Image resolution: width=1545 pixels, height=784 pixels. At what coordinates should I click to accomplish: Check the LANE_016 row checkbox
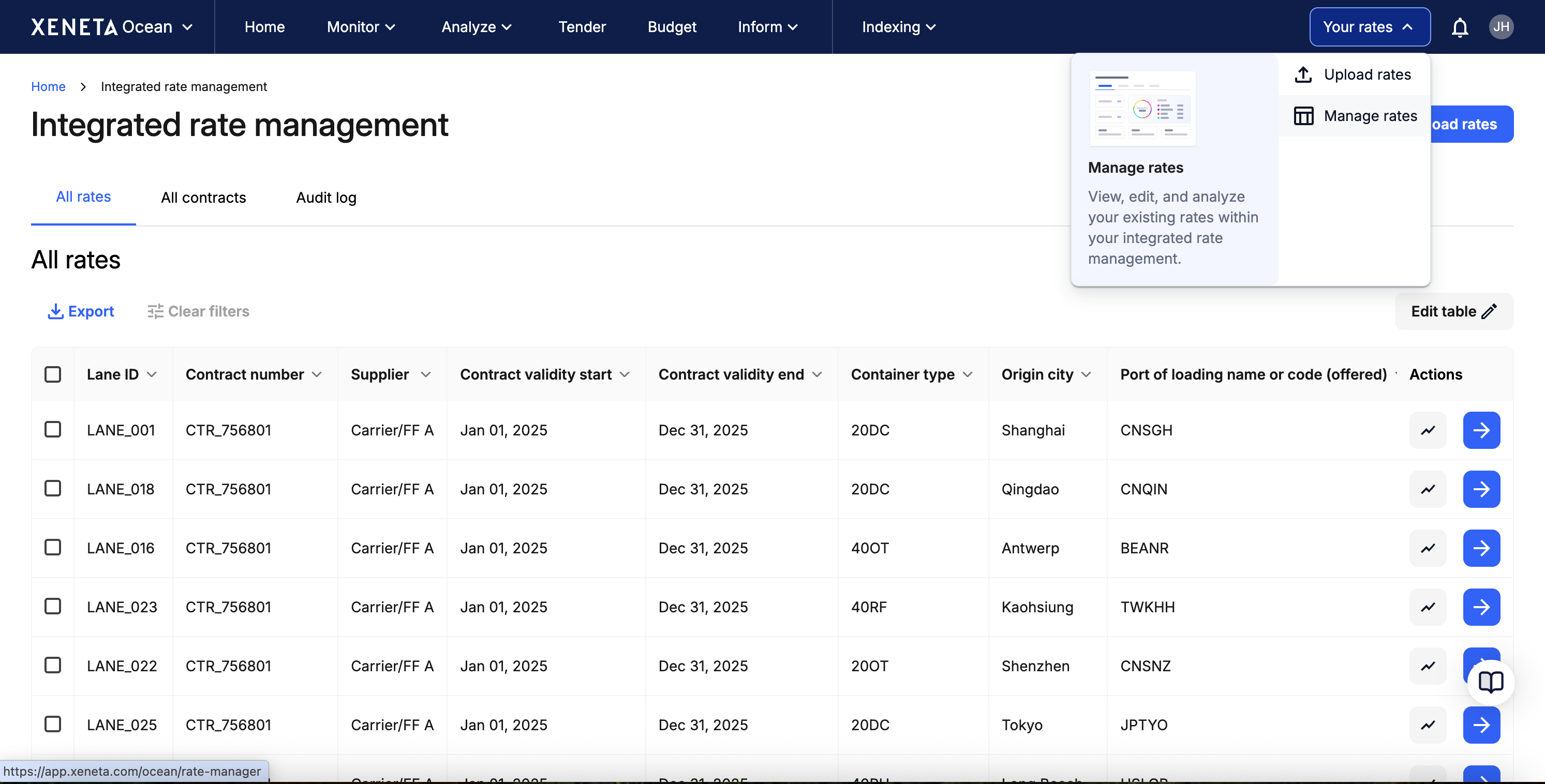coord(53,547)
